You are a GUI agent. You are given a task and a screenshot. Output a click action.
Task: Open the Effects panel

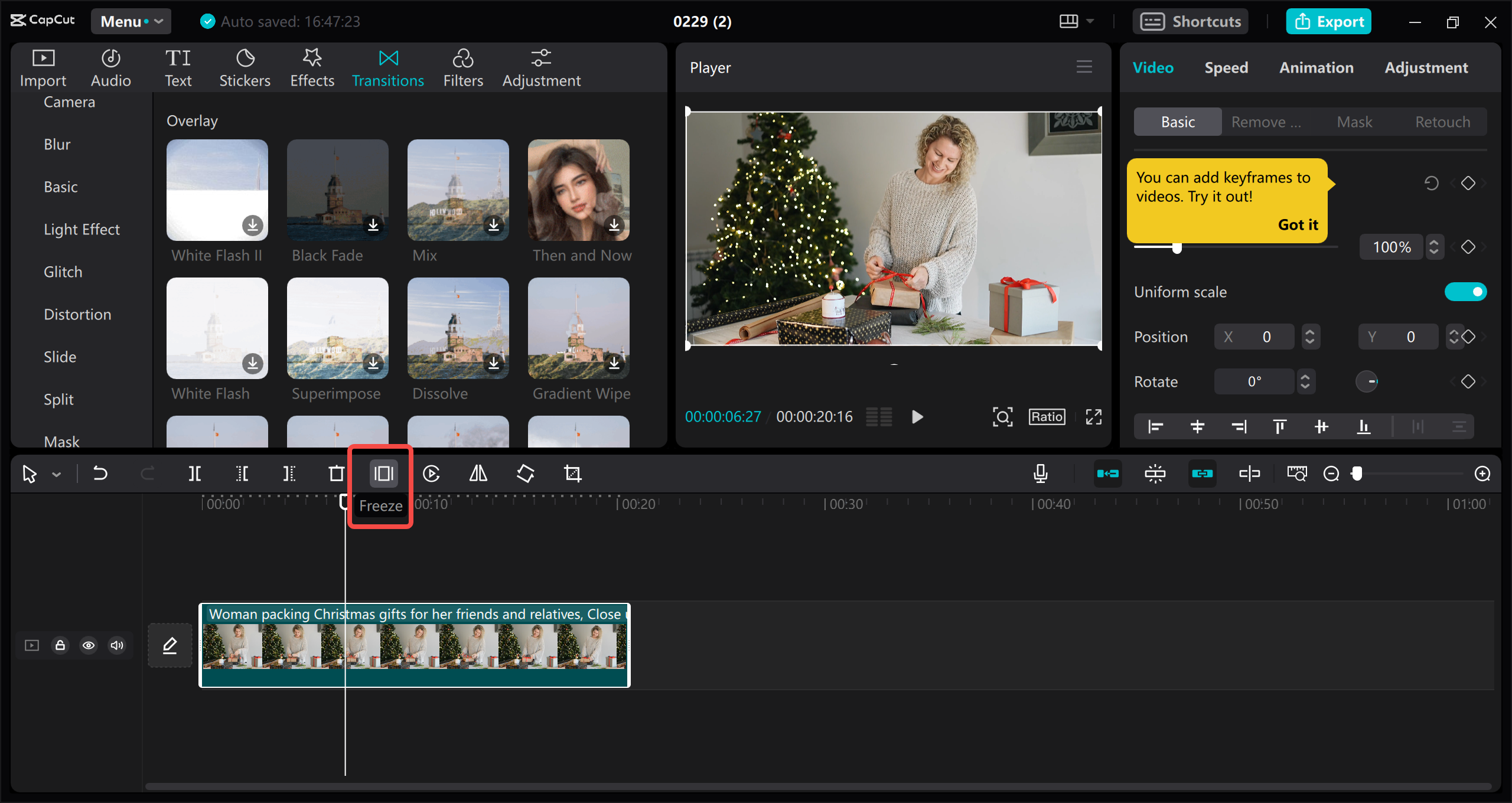coord(312,66)
